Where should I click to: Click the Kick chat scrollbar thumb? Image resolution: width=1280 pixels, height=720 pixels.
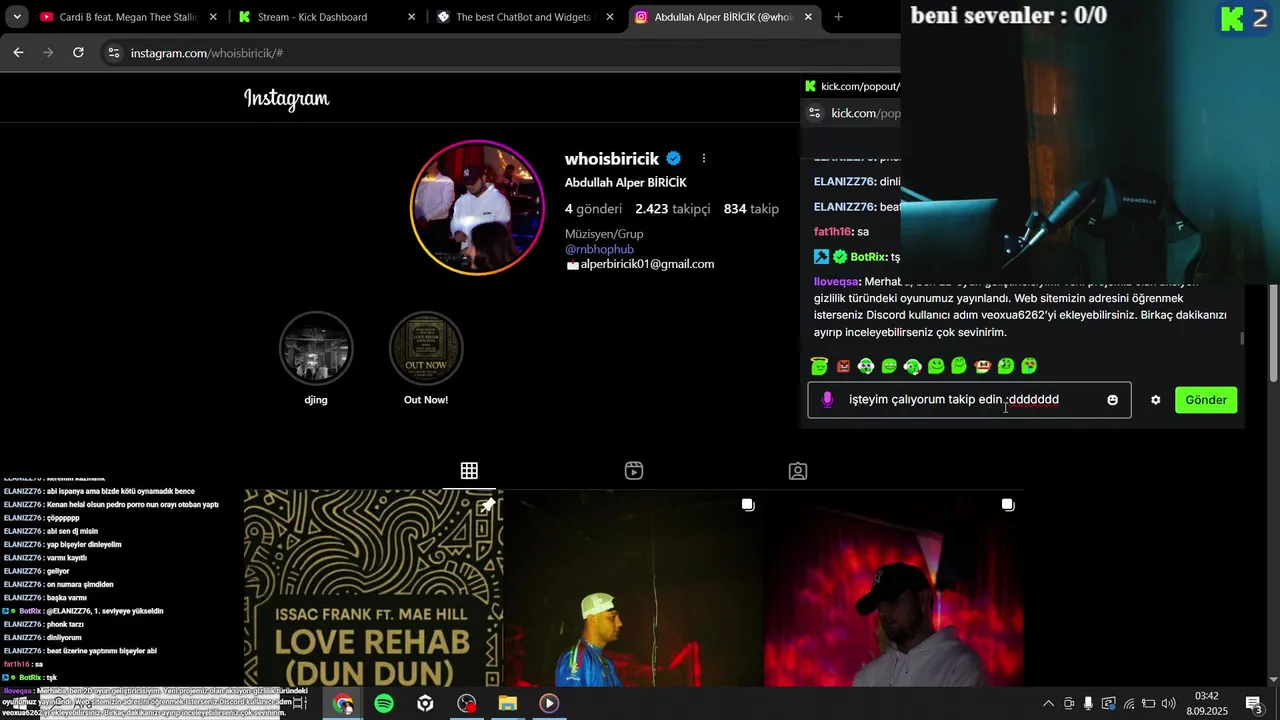pyautogui.click(x=1242, y=339)
